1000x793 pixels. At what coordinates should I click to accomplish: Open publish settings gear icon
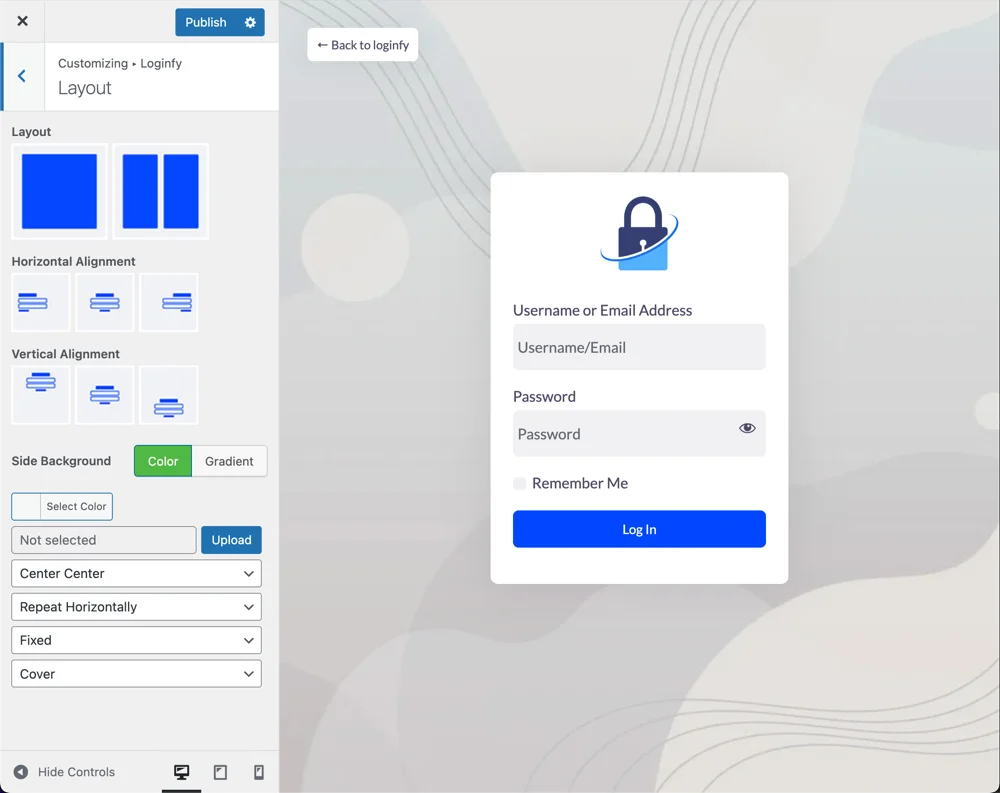(x=250, y=22)
